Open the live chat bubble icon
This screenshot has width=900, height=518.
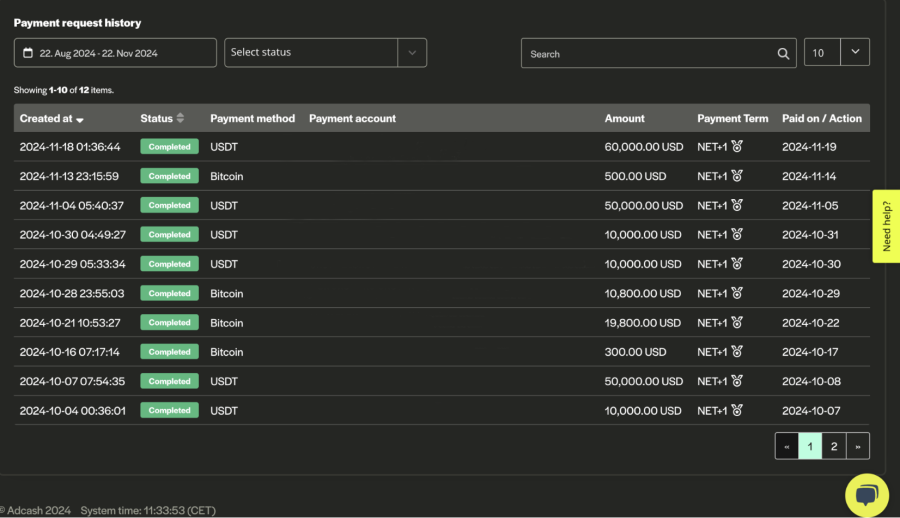tap(866, 495)
